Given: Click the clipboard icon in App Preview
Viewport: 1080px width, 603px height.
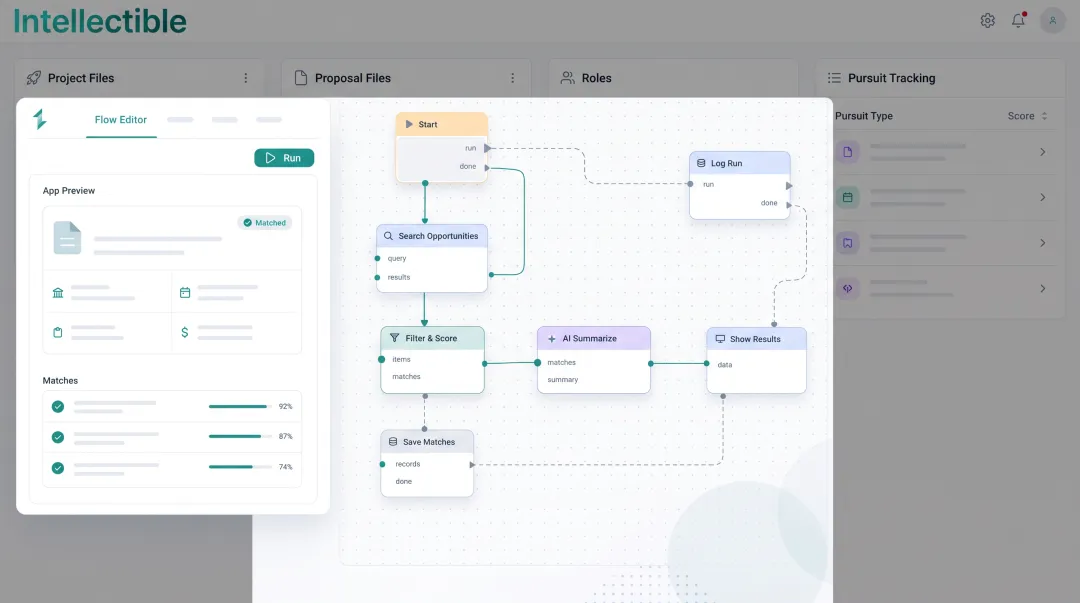Looking at the screenshot, I should pyautogui.click(x=58, y=332).
